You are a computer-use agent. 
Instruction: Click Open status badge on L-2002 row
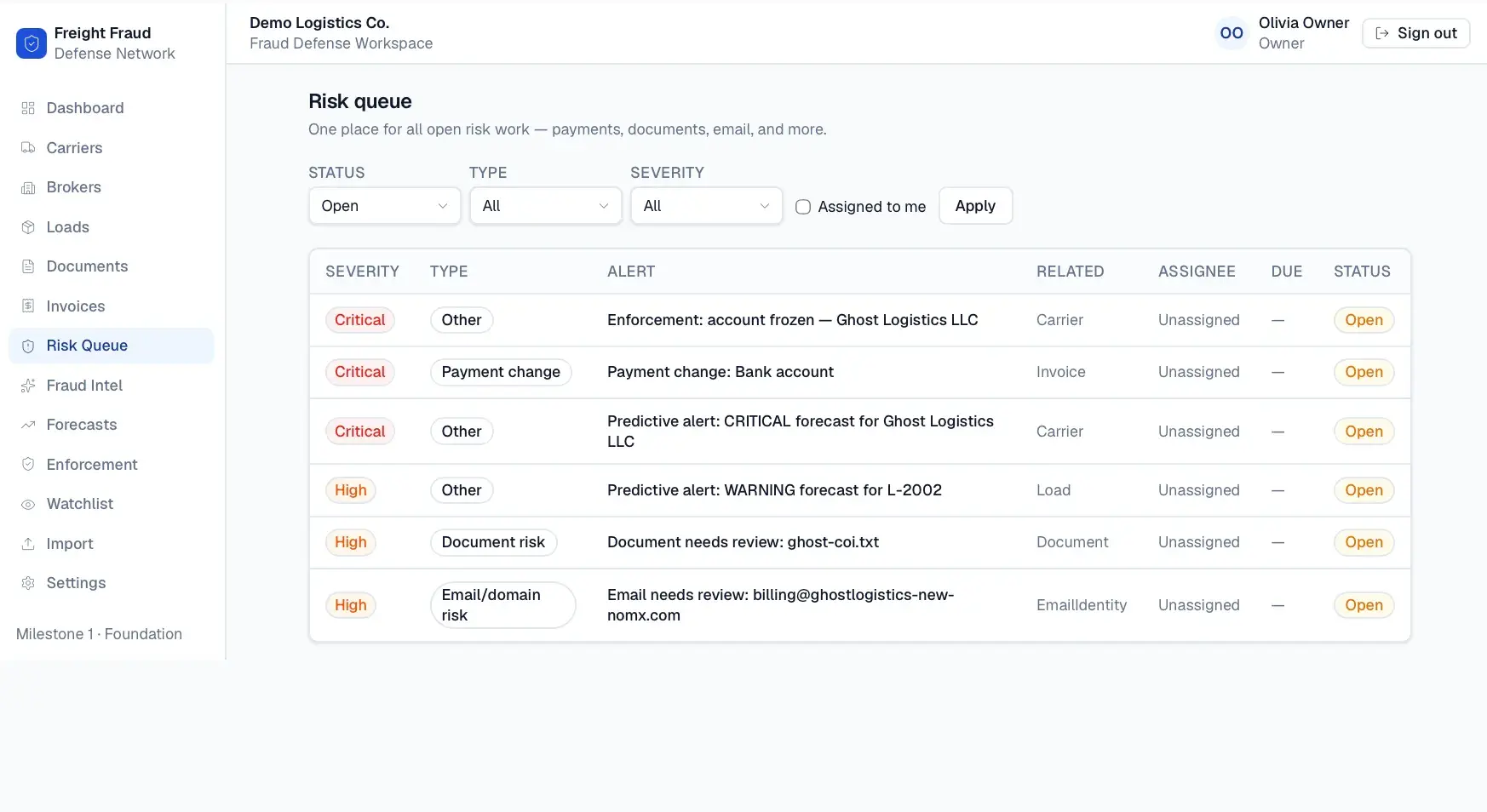click(1364, 490)
